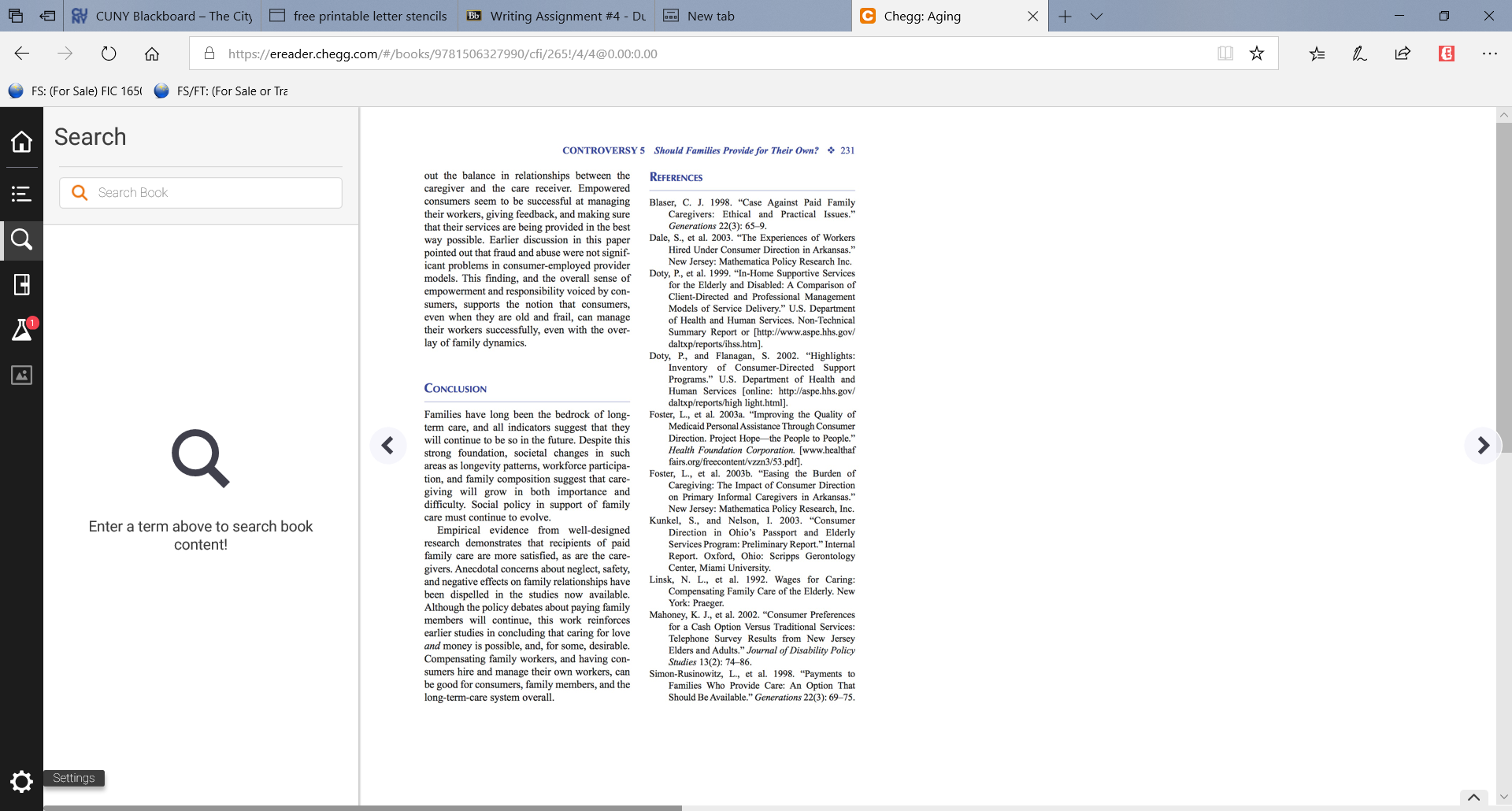Click the reading progress bar at bottom
1512x811 pixels.
[x=362, y=808]
